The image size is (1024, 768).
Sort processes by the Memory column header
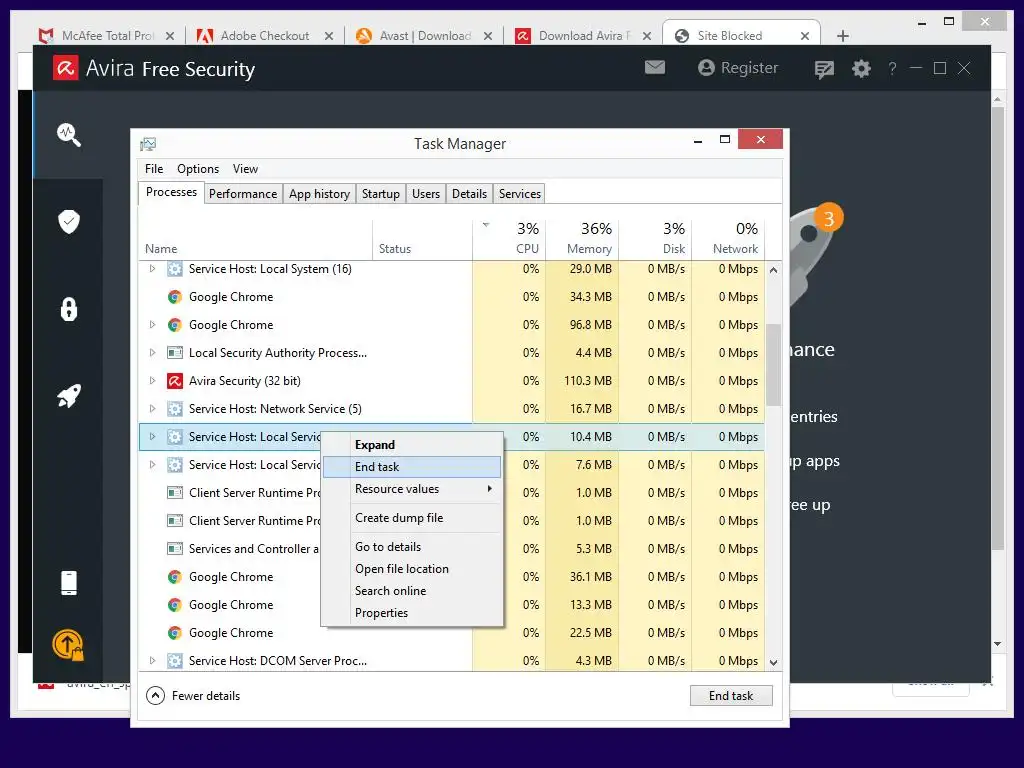[582, 238]
